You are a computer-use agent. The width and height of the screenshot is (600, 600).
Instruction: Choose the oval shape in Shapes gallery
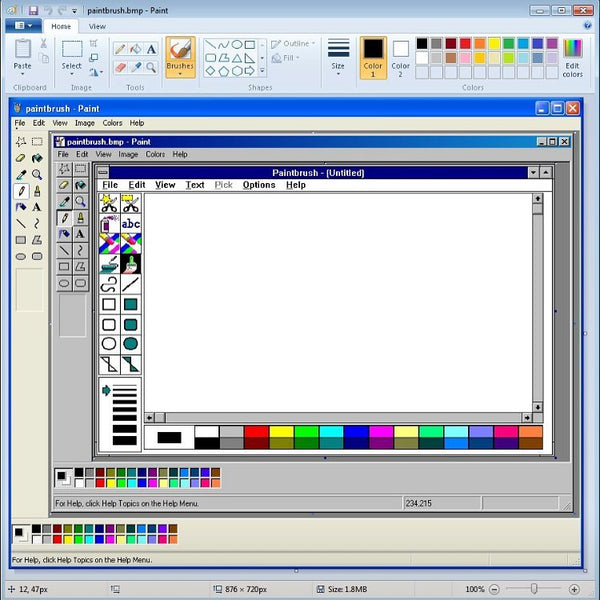point(237,45)
